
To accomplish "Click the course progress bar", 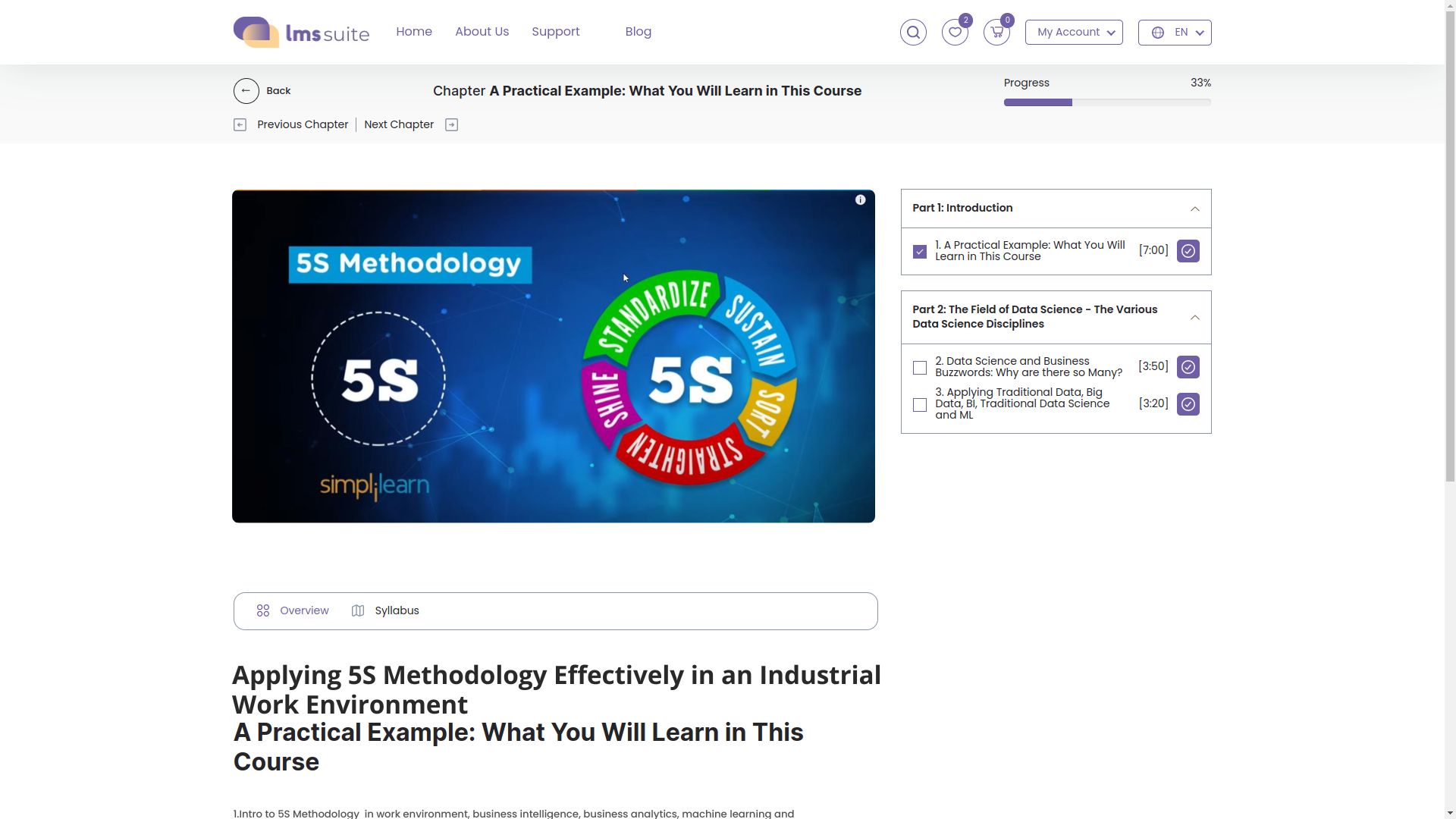I will click(x=1106, y=102).
